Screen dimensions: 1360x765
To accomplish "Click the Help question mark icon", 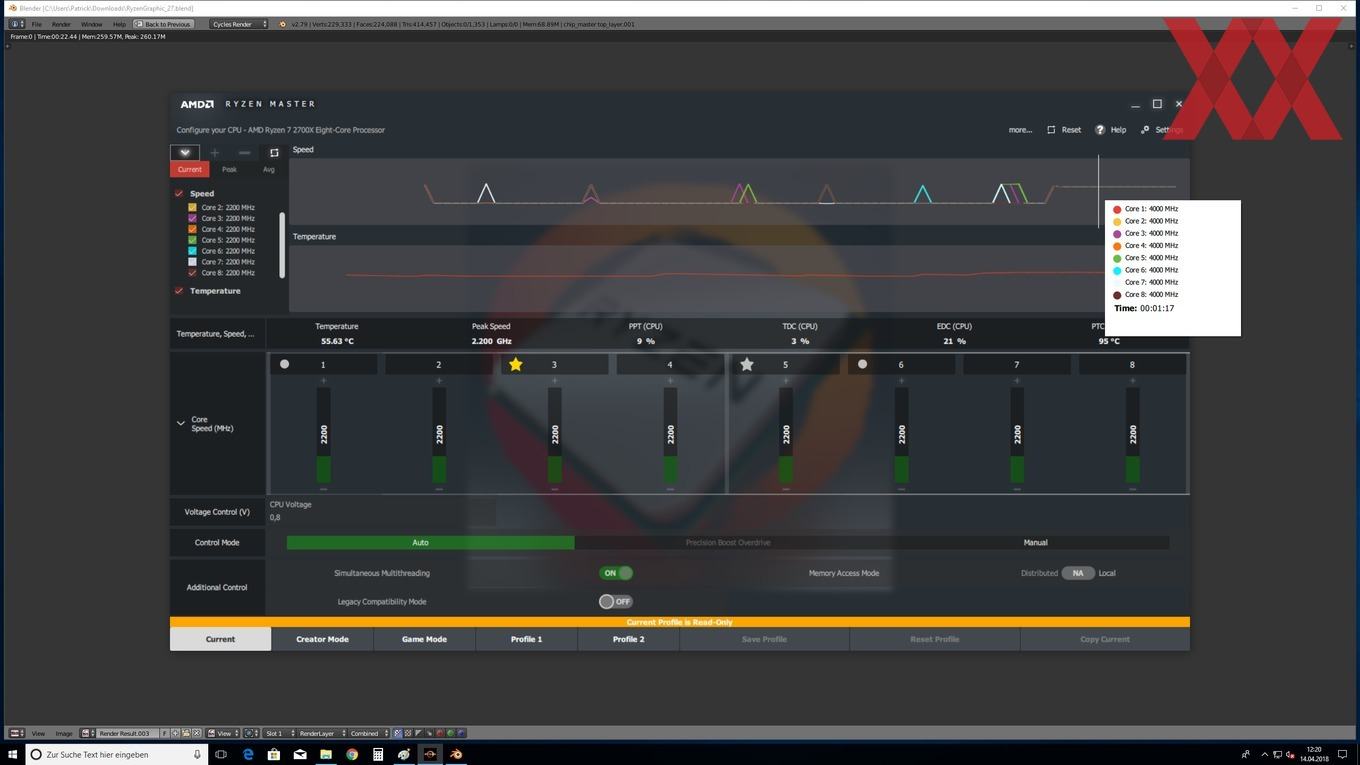I will click(x=1100, y=130).
